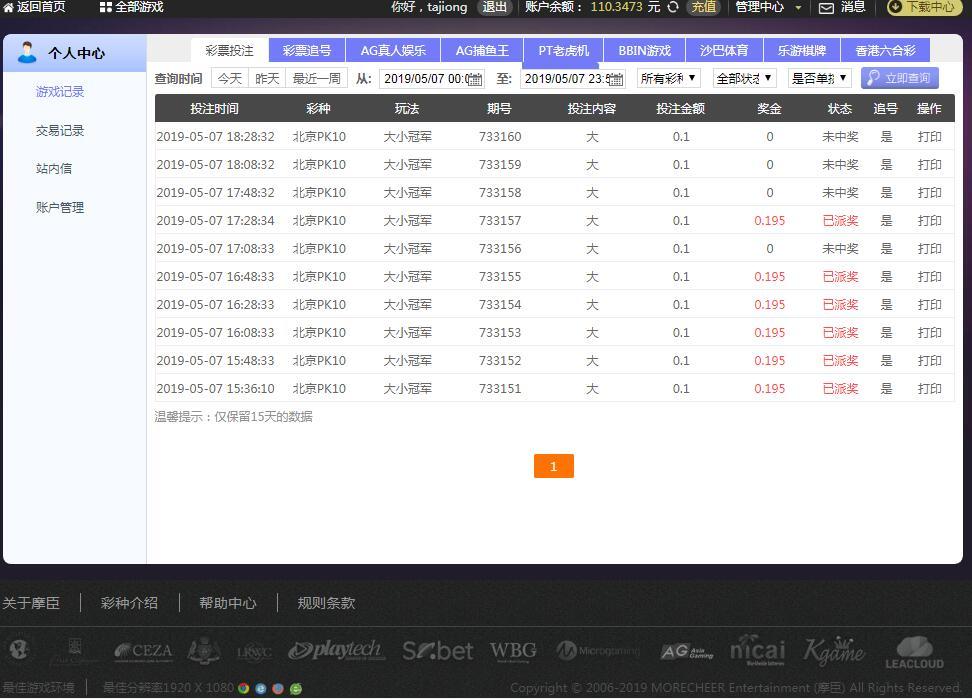Open calendar picker for start date
This screenshot has width=972, height=699.
click(x=475, y=79)
